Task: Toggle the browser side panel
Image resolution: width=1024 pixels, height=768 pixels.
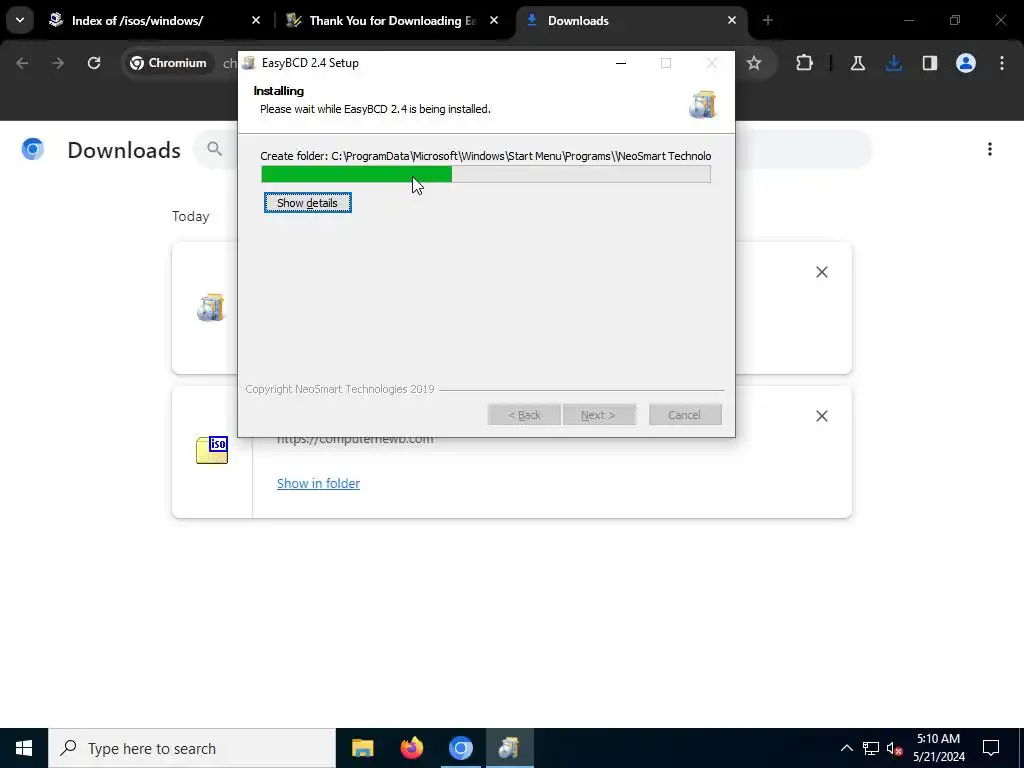Action: tap(930, 63)
